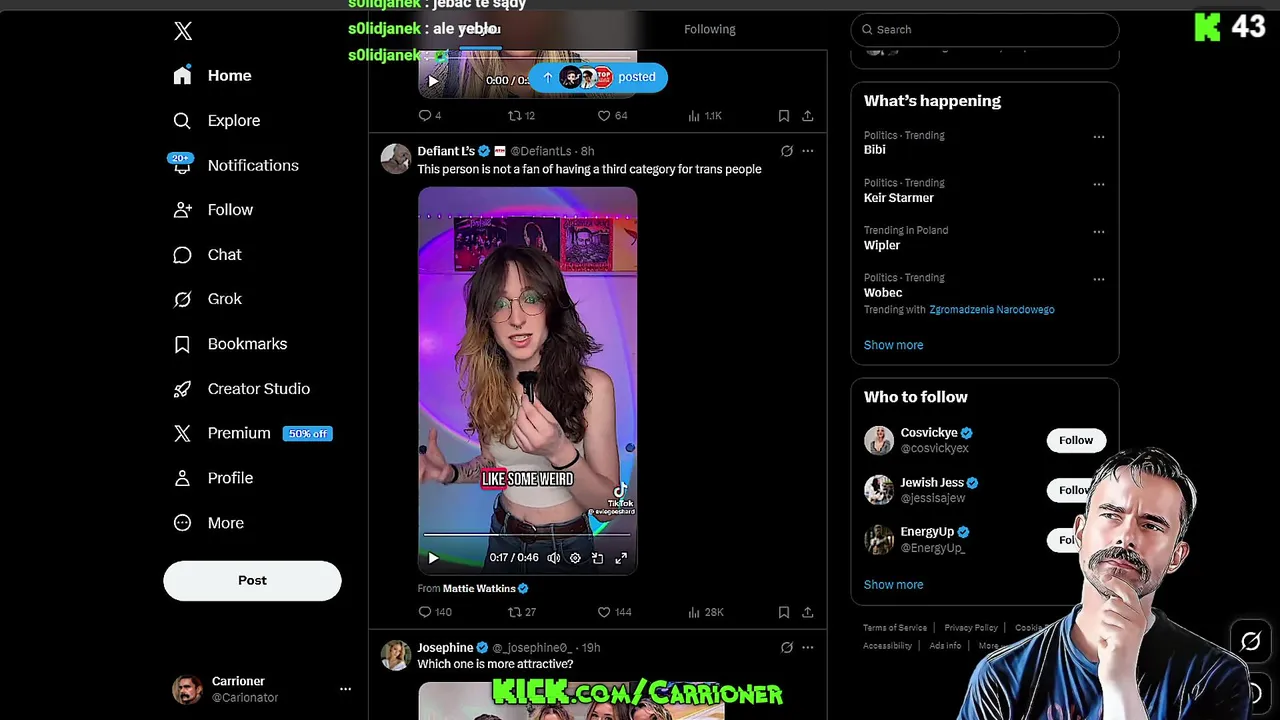Open Mattie Watkins source link
Image resolution: width=1280 pixels, height=720 pixels.
tap(479, 589)
